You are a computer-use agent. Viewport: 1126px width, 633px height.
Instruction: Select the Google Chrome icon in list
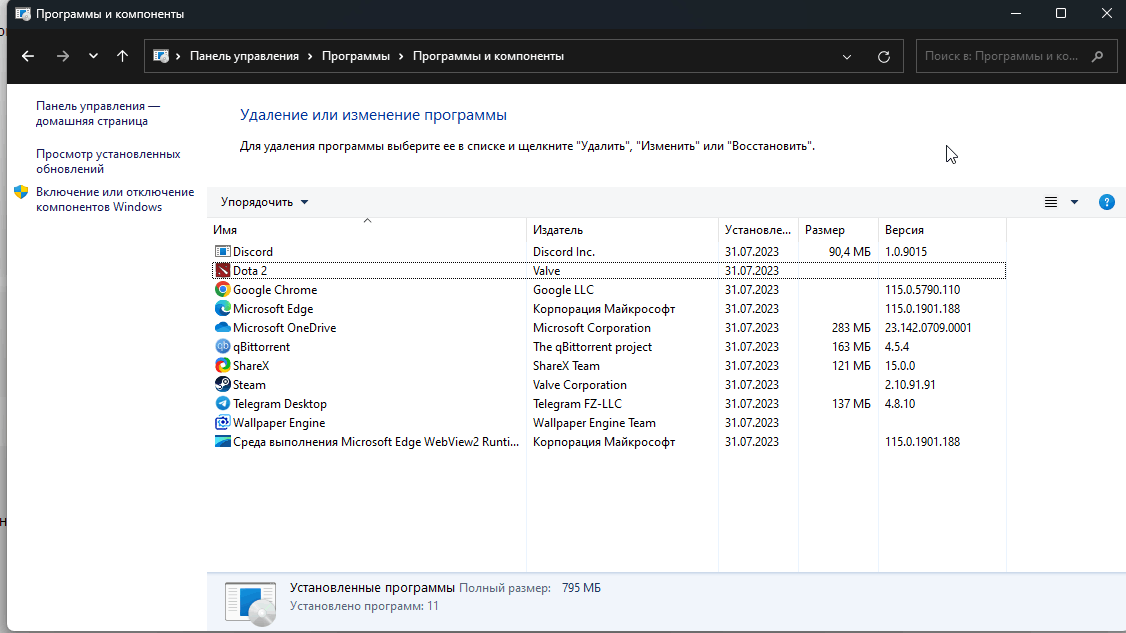(x=223, y=290)
